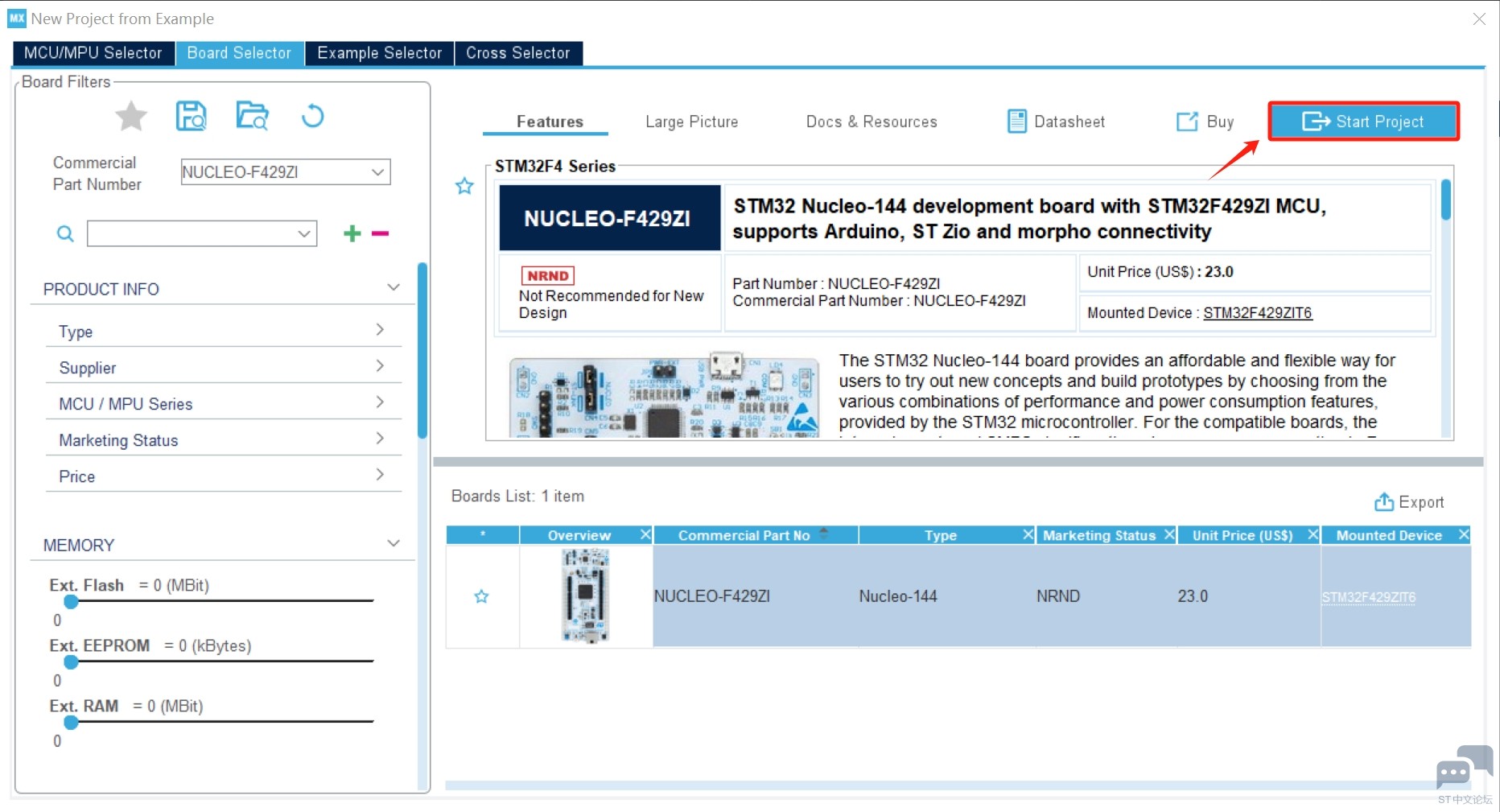Open the chat assistant bubble icon
The height and width of the screenshot is (812, 1500).
point(1463,768)
